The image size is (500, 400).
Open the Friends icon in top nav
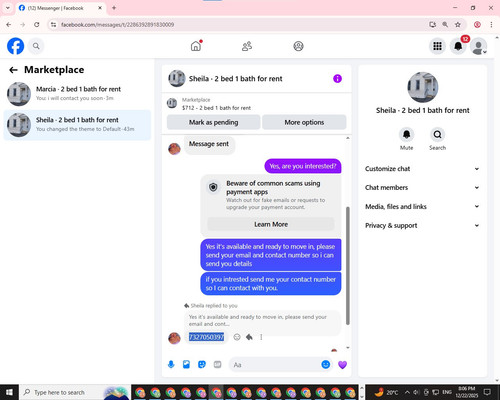pos(247,46)
